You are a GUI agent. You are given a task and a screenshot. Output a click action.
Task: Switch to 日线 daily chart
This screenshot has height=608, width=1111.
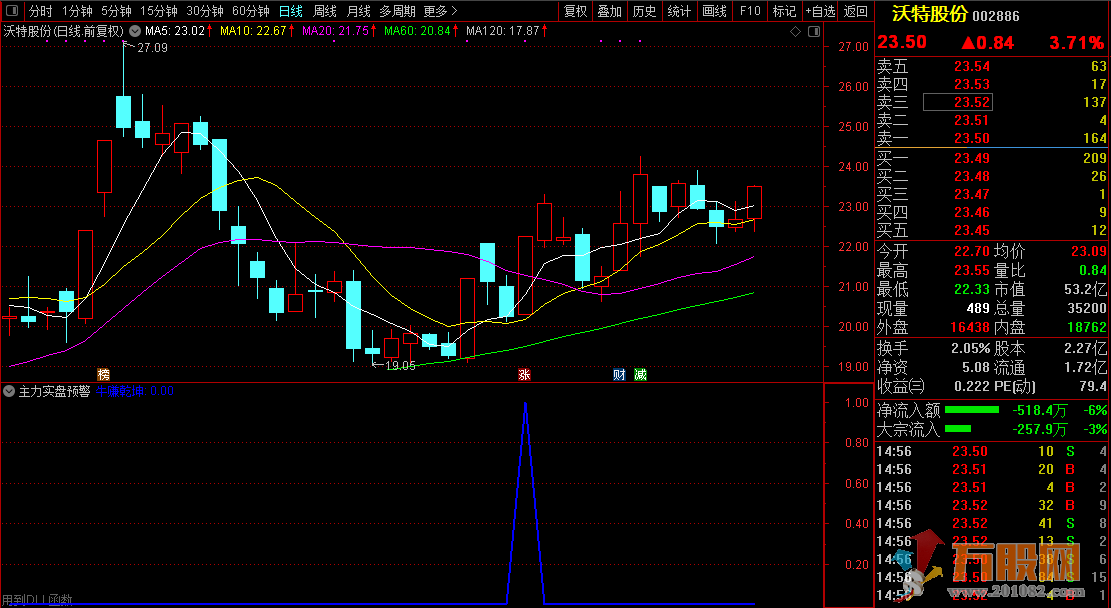(291, 11)
